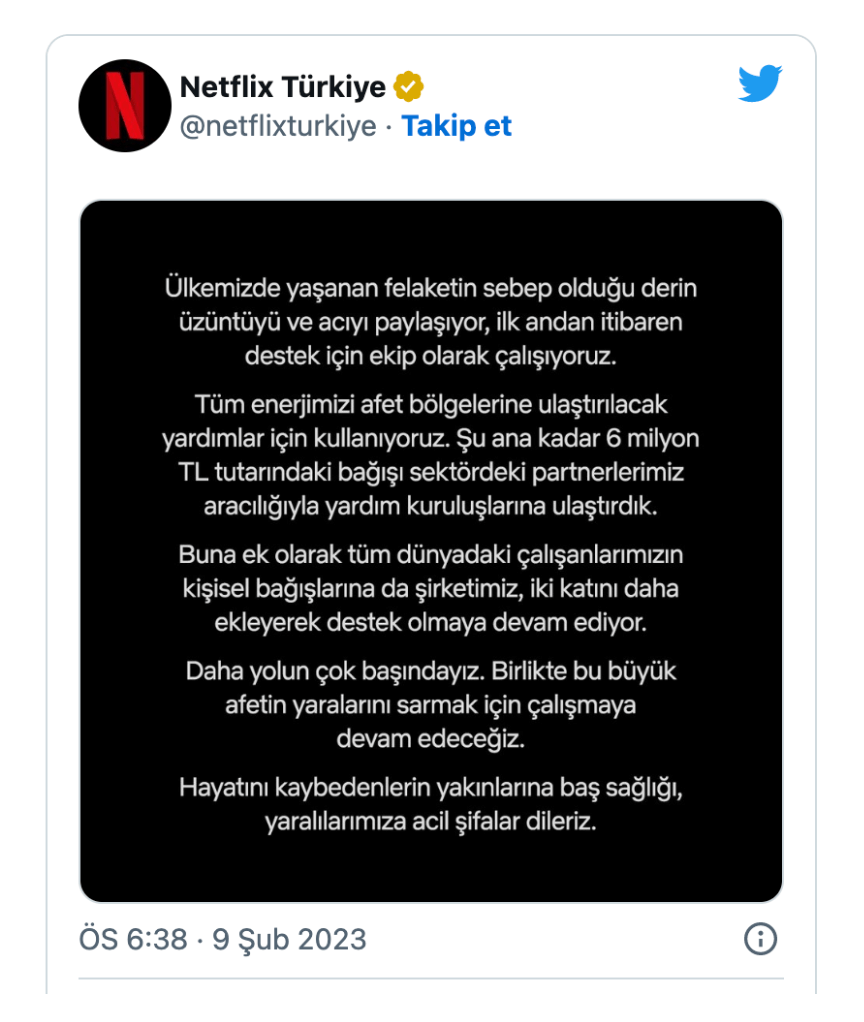Open the Netflix Türkiye display name
Screen dimensions: 864x1022
(x=283, y=86)
